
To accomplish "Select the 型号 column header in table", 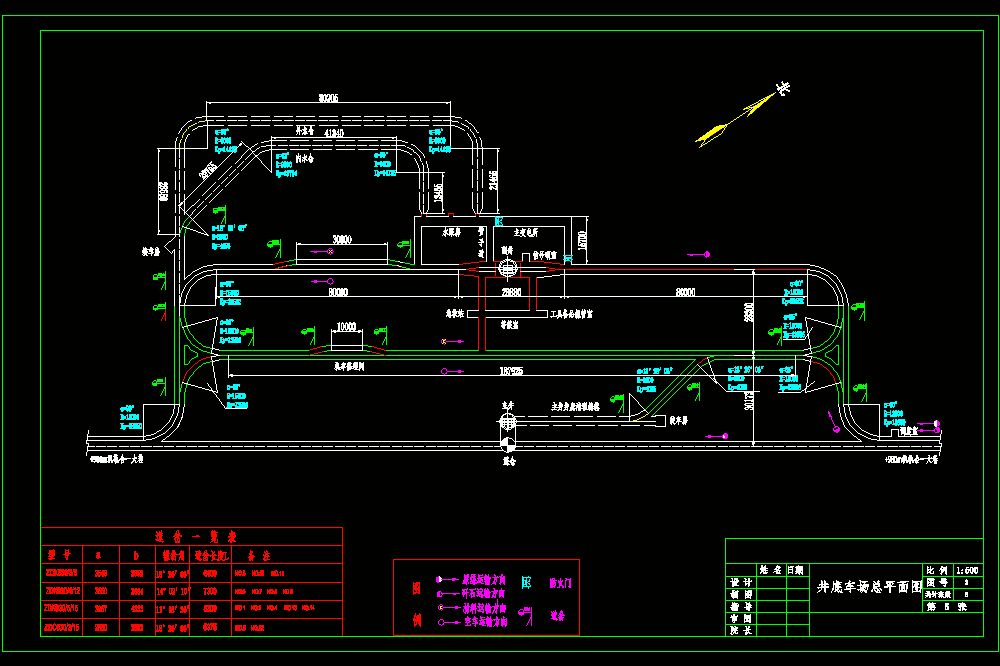I will (59, 555).
